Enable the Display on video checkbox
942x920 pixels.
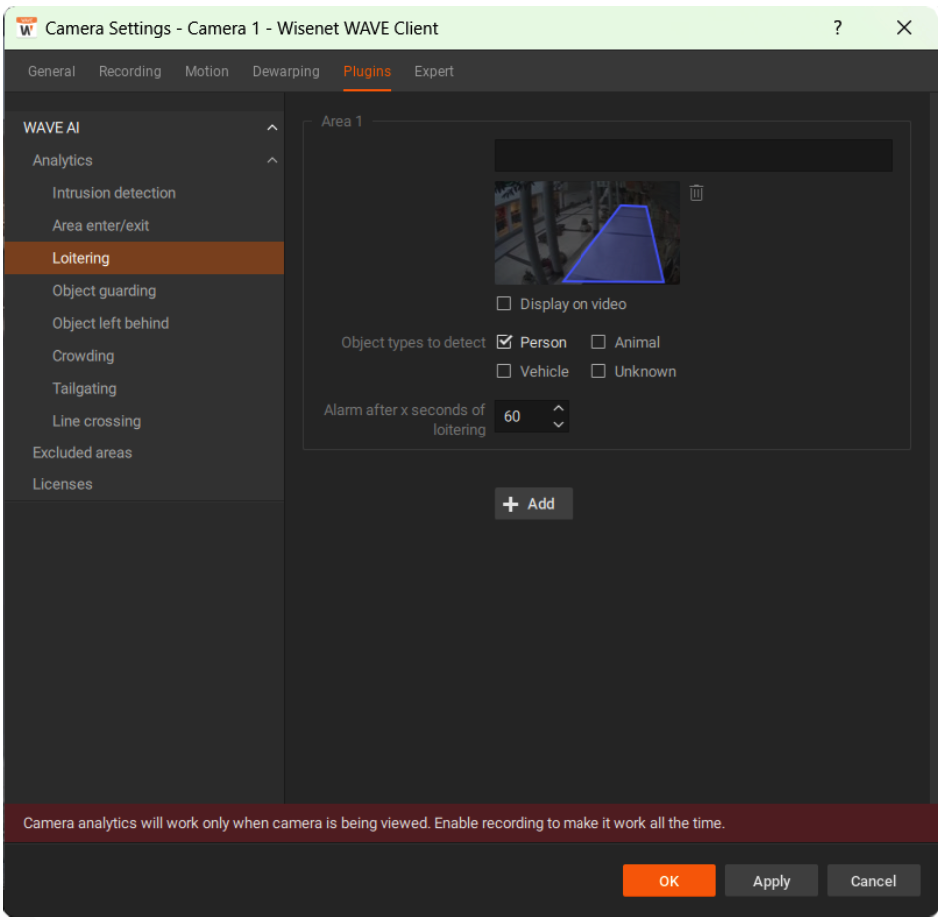(504, 303)
